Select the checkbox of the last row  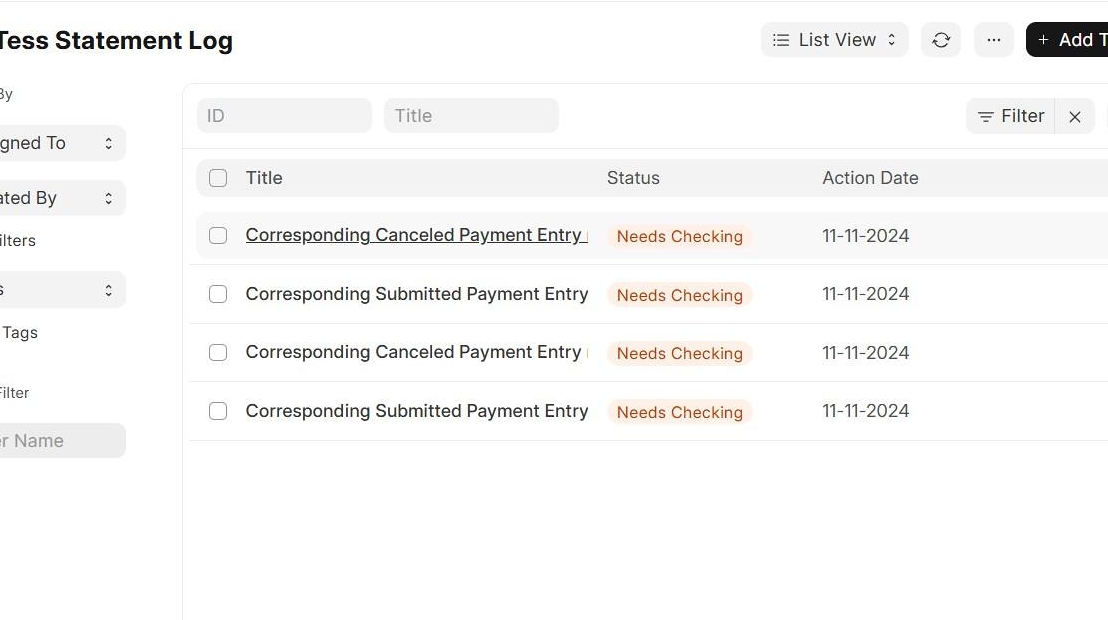(x=218, y=411)
